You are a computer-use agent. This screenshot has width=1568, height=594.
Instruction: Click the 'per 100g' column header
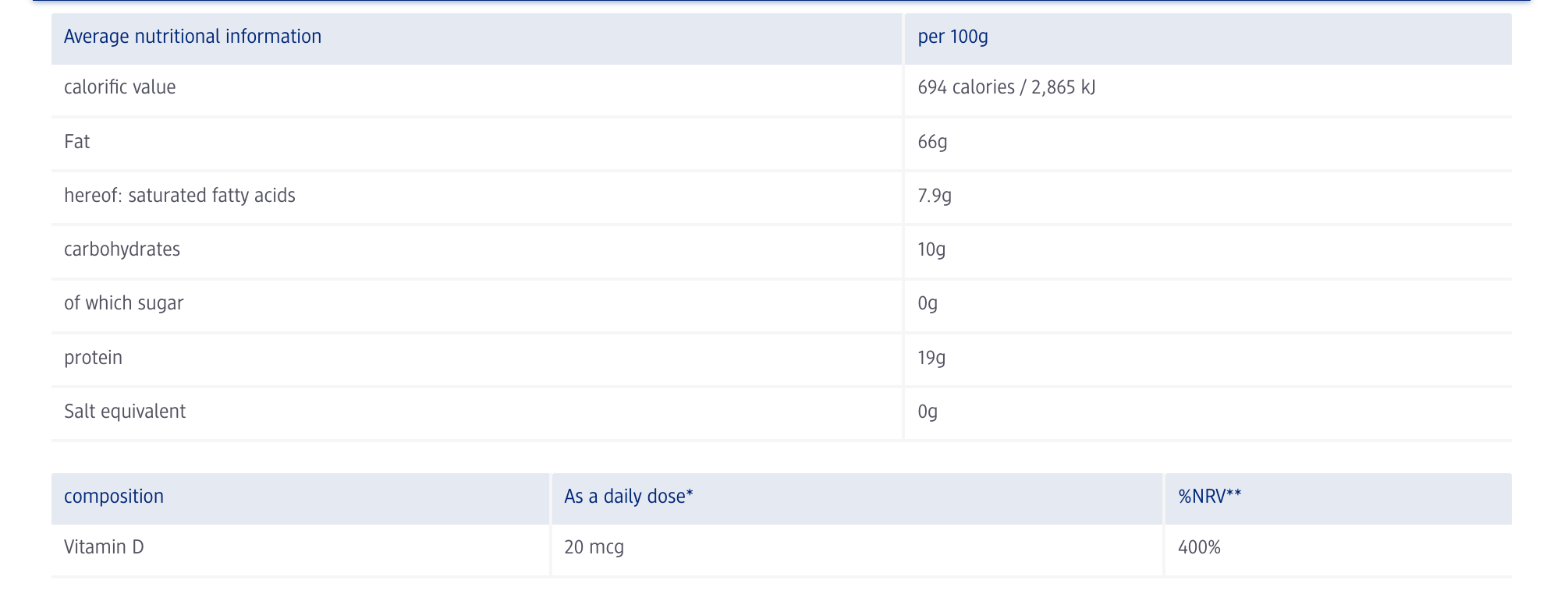[953, 37]
